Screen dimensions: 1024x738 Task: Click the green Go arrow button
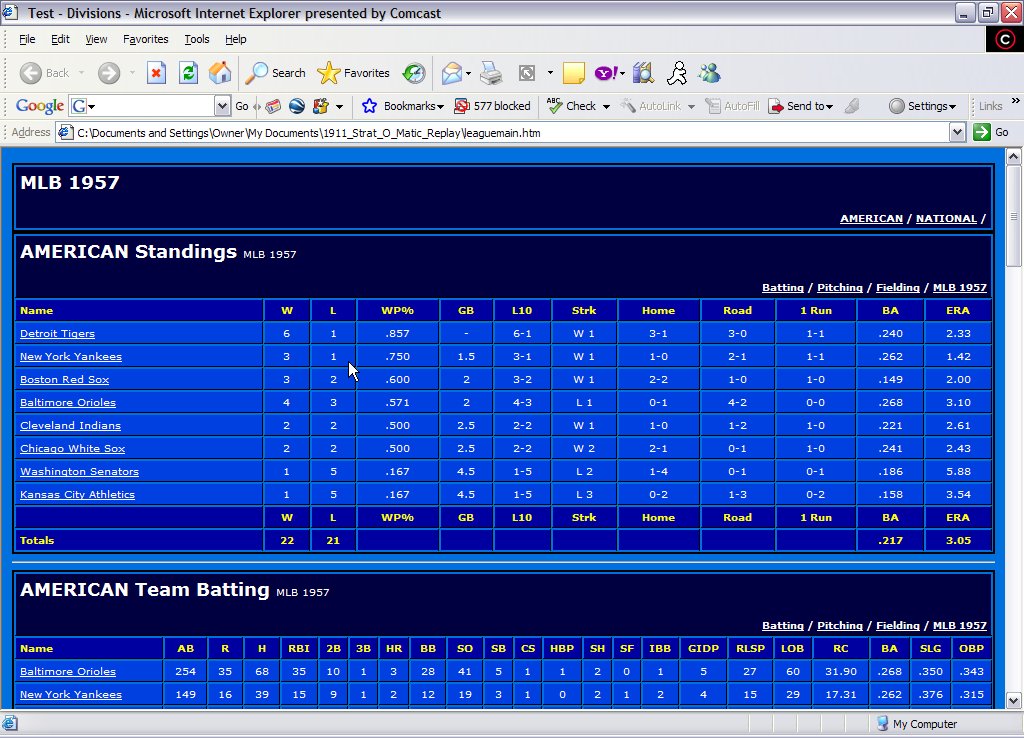(982, 133)
